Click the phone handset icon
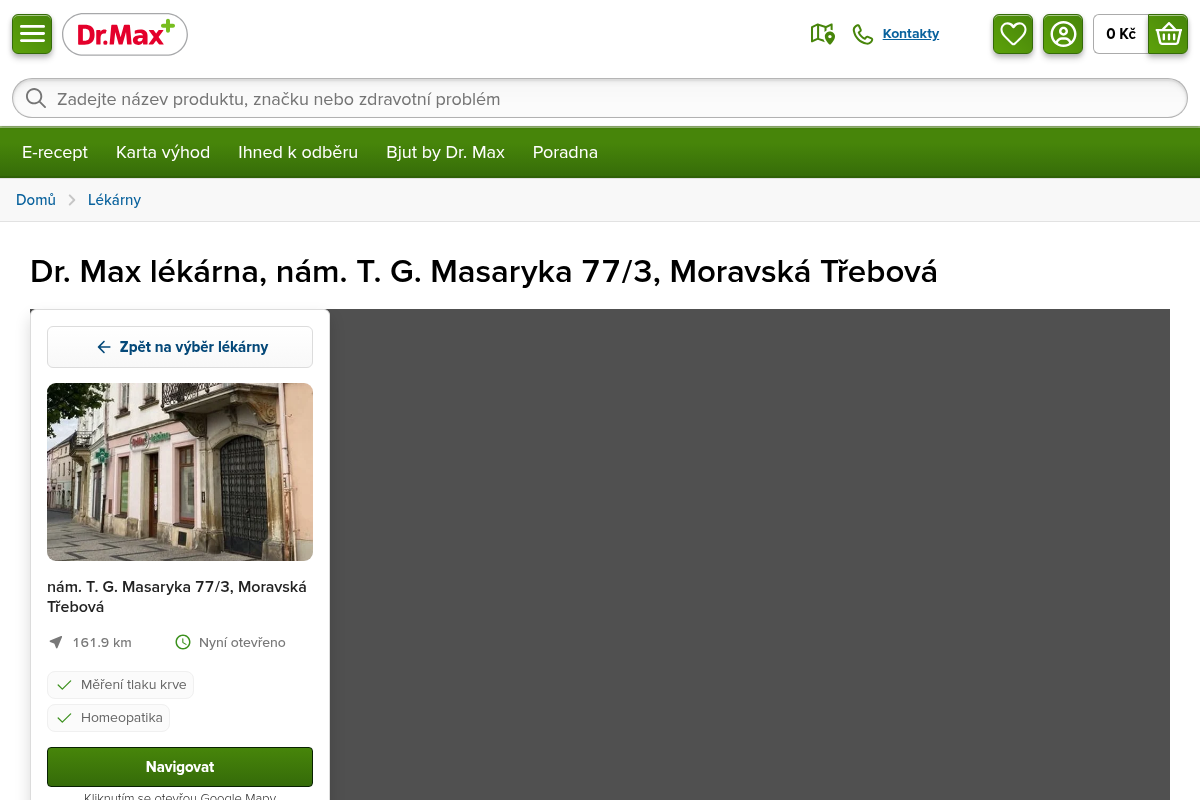1200x800 pixels. (x=862, y=34)
